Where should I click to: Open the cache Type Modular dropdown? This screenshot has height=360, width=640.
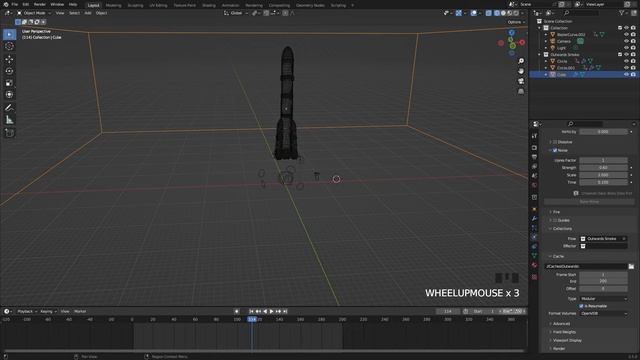click(603, 299)
